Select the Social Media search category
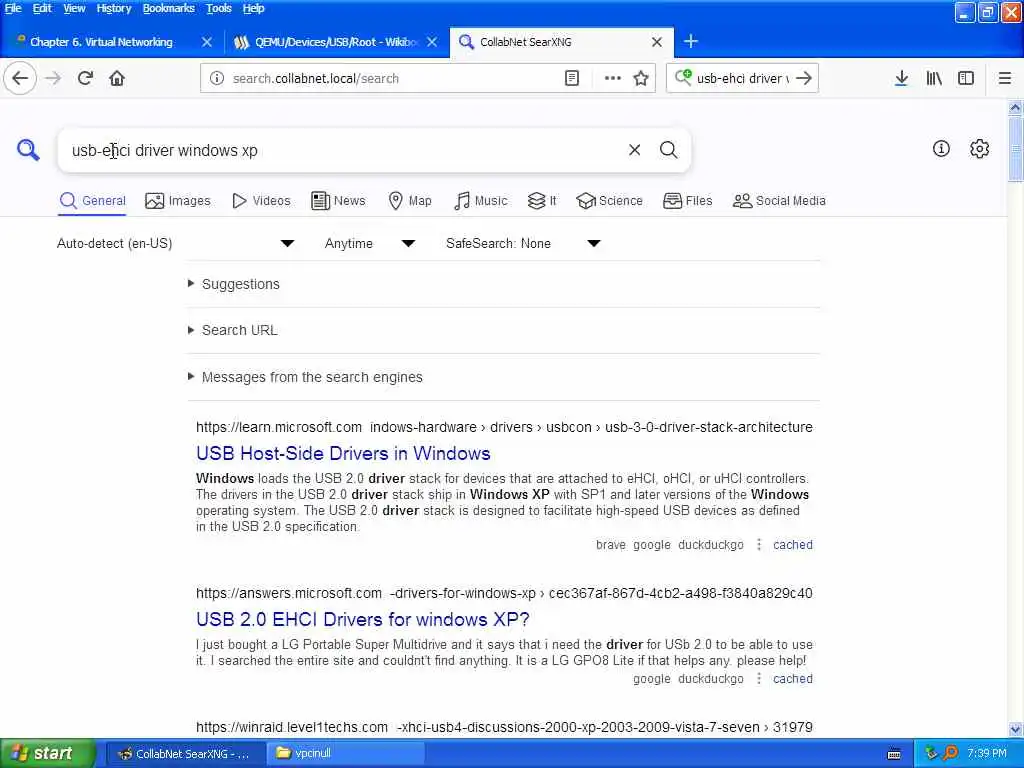Screen dimensions: 1024x768 tap(779, 201)
